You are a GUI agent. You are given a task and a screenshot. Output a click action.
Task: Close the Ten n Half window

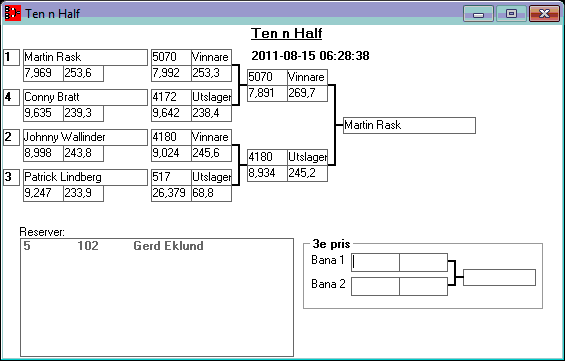(544, 14)
